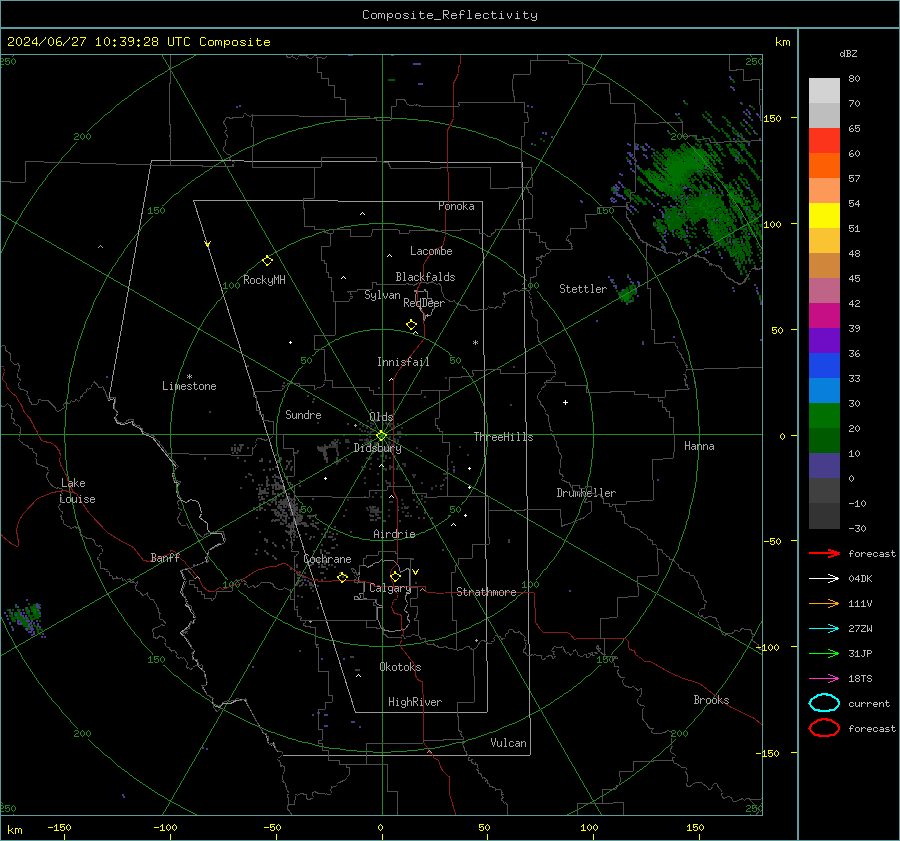
Task: Click the white 04DK arrow in legend
Action: tap(824, 578)
